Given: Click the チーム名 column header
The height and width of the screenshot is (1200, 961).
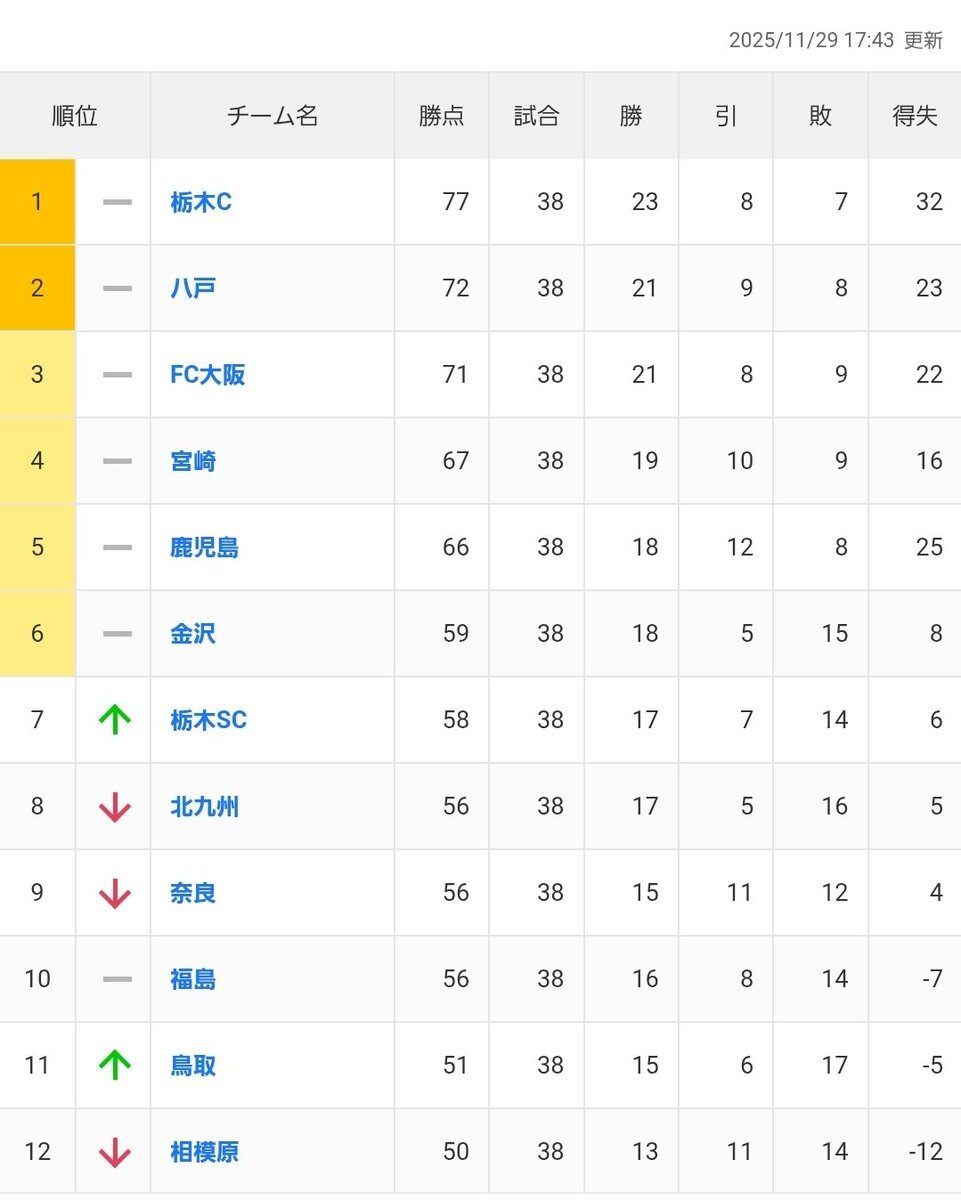Looking at the screenshot, I should (272, 116).
